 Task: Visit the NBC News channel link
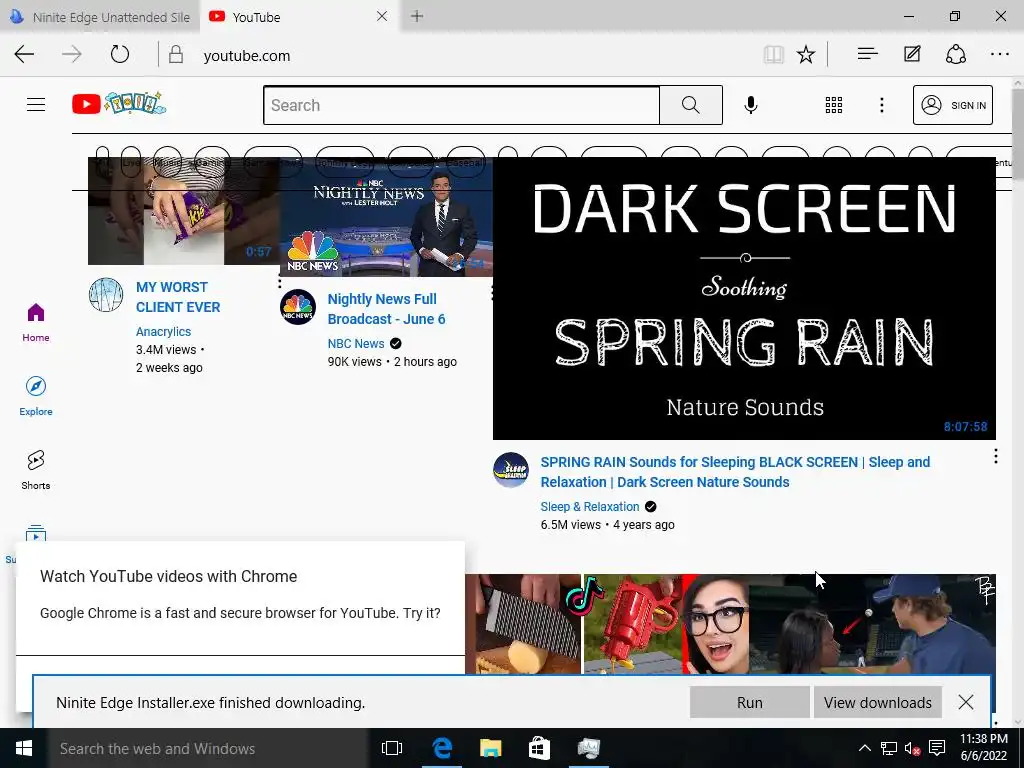[356, 344]
